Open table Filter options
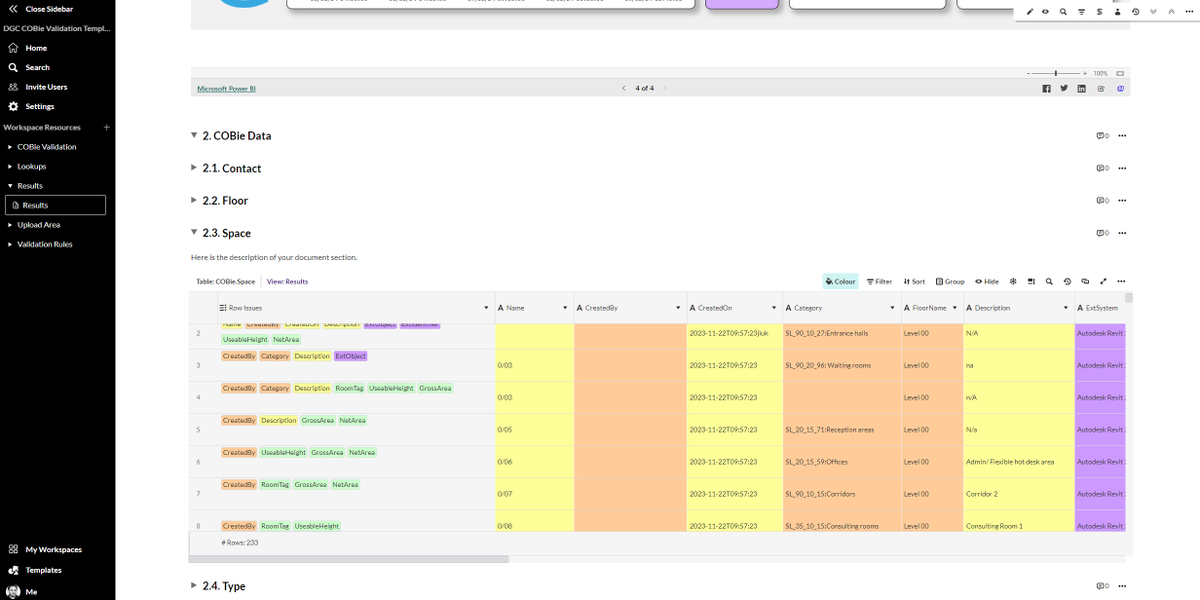1200x600 pixels. (879, 282)
